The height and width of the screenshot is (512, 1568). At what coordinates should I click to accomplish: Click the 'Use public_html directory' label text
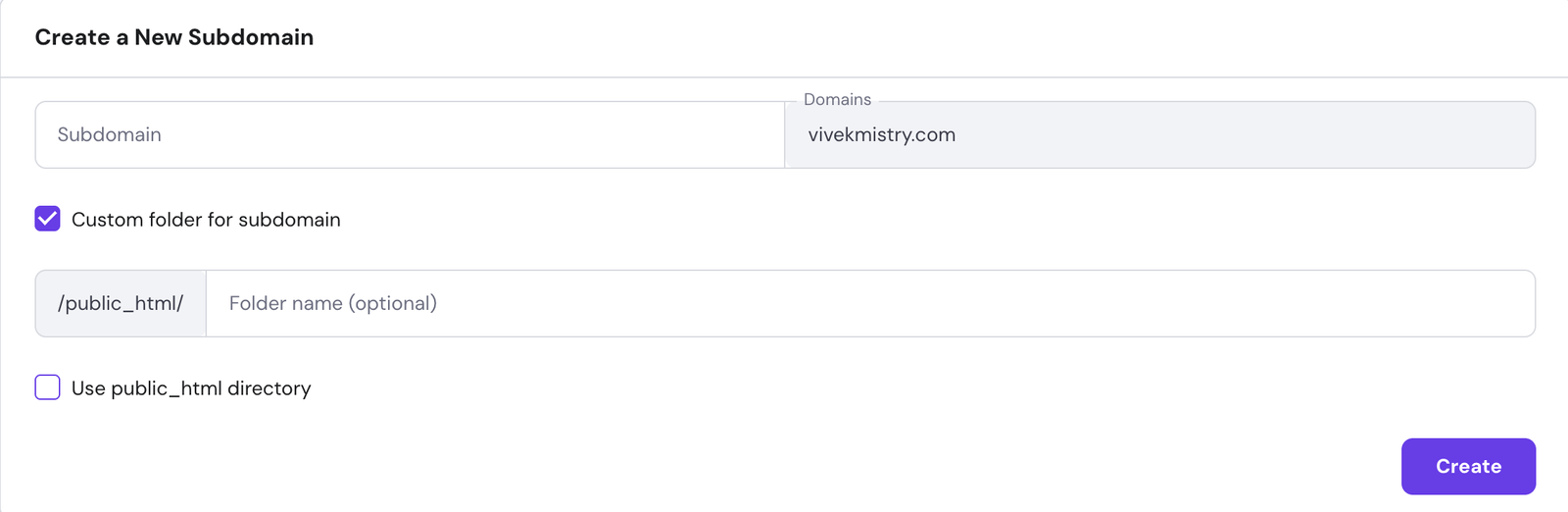[x=191, y=388]
